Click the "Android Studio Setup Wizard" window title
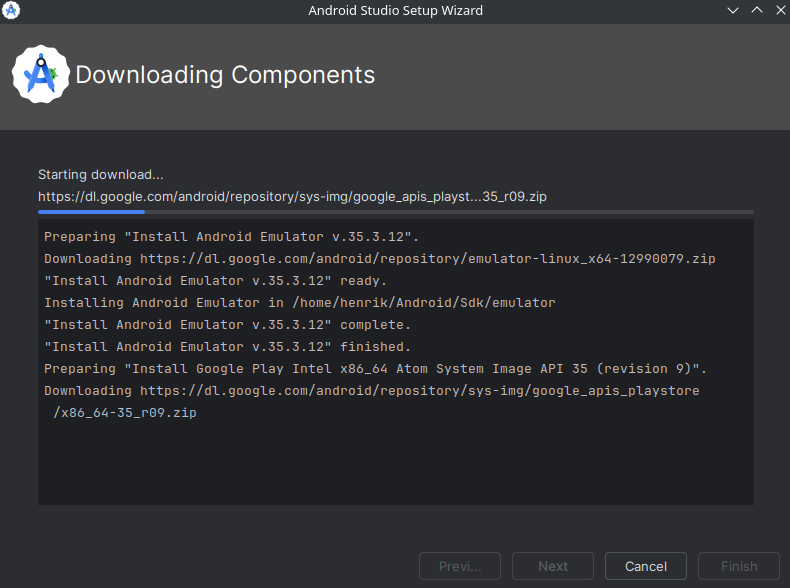Image resolution: width=790 pixels, height=588 pixels. [396, 11]
